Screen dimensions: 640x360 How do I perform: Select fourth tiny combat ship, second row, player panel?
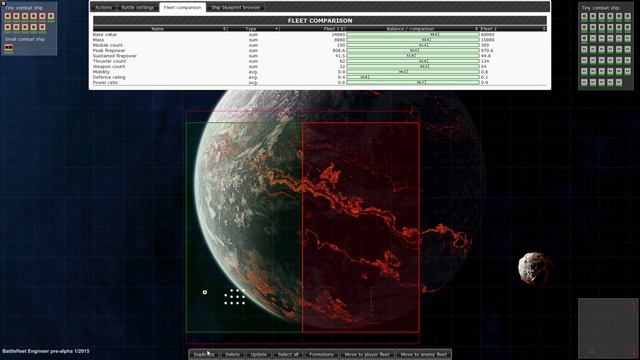pyautogui.click(x=33, y=27)
